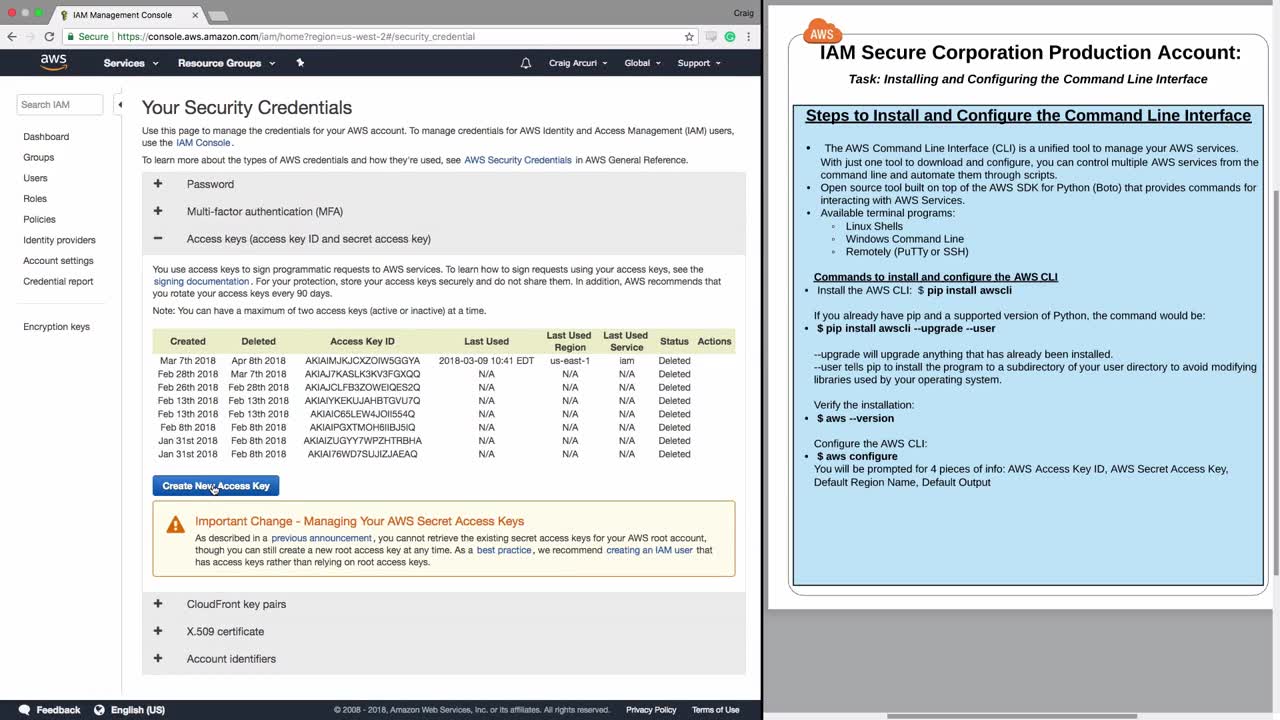Expand Multi-factor authentication (MFA) section
The image size is (1280, 720).
444,212
